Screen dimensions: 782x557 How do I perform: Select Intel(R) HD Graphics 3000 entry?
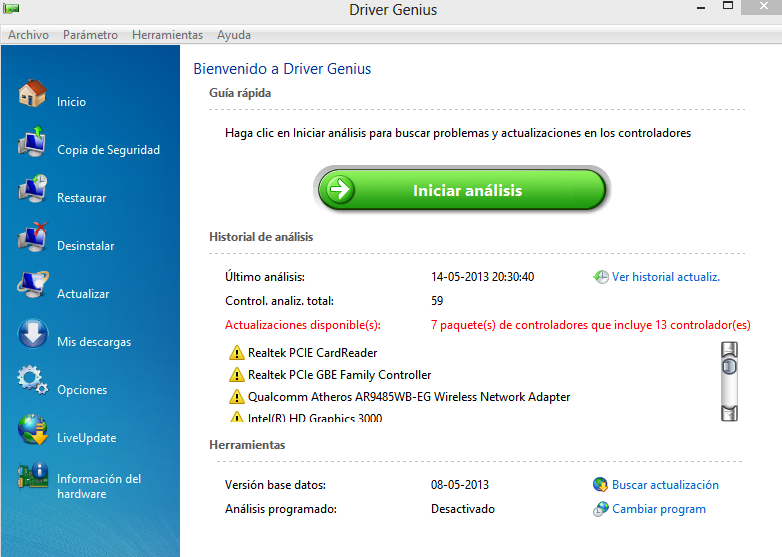click(x=315, y=417)
